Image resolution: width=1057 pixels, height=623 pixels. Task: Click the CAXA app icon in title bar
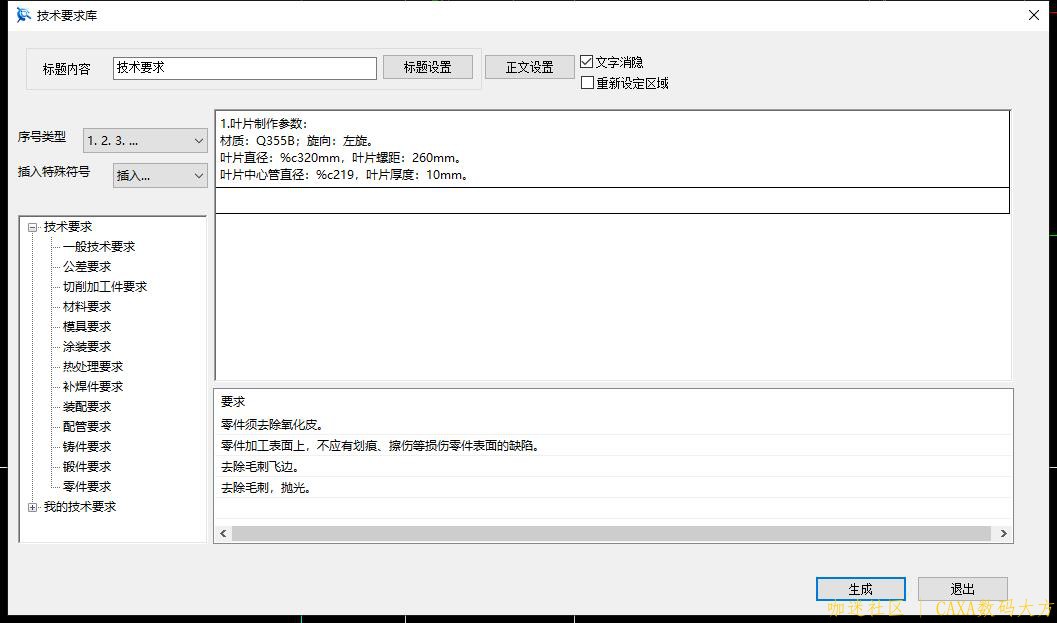pos(23,15)
